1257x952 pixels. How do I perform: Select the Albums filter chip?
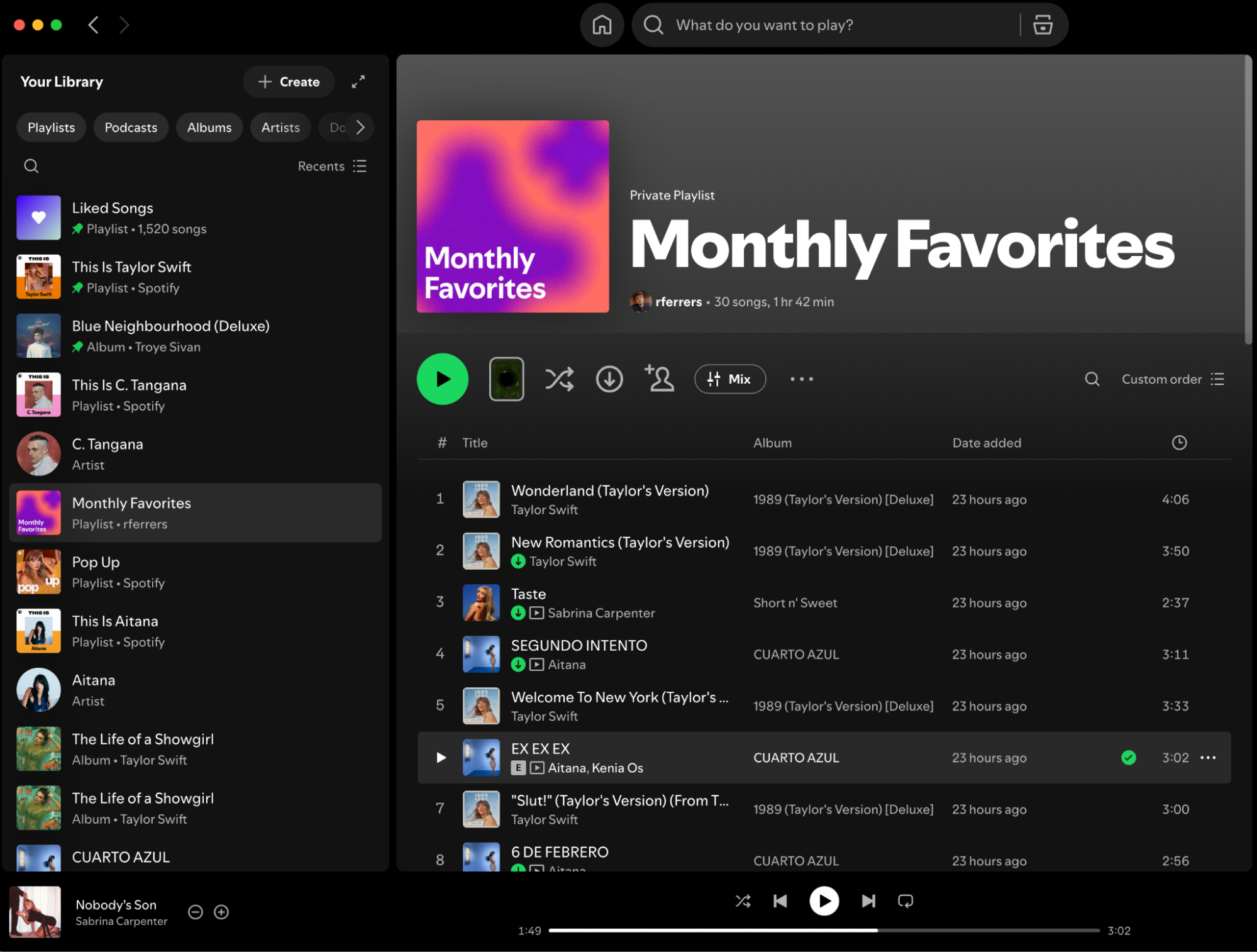[x=209, y=128]
